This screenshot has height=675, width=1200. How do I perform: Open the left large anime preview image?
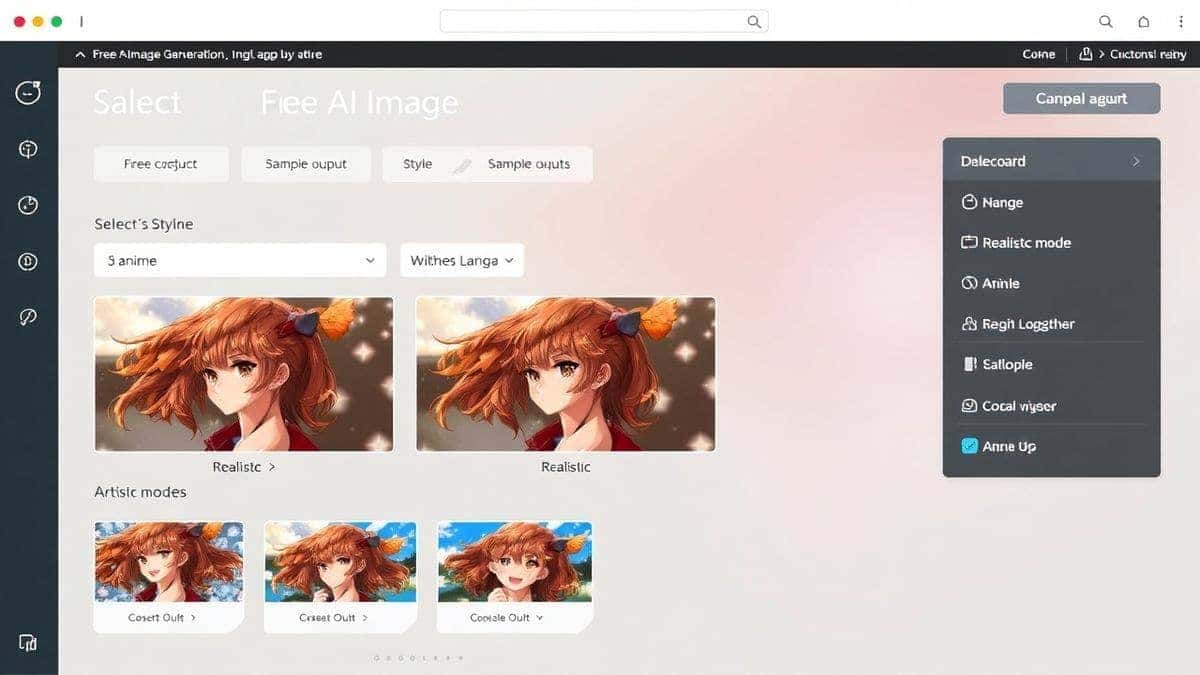[x=244, y=374]
